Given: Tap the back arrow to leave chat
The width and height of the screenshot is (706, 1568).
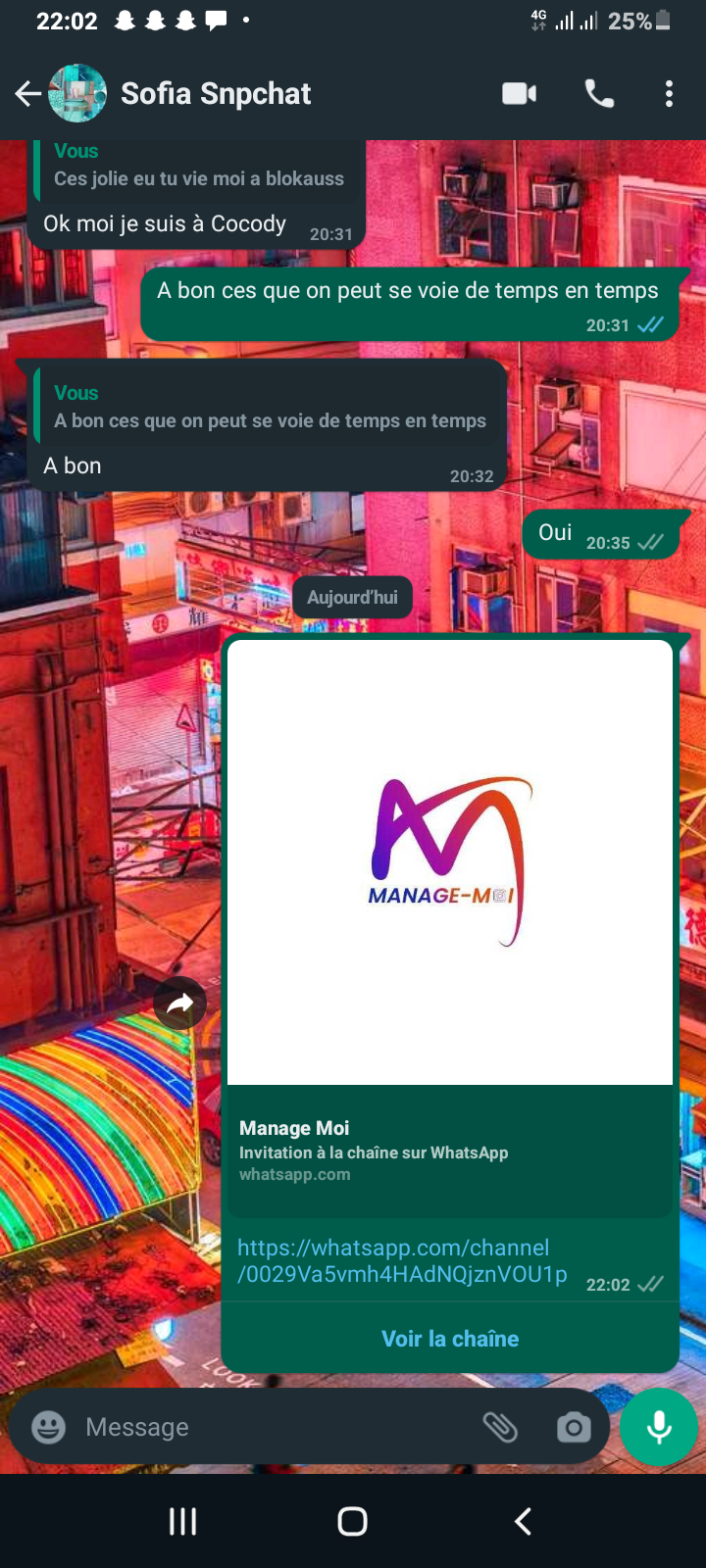Looking at the screenshot, I should point(27,94).
